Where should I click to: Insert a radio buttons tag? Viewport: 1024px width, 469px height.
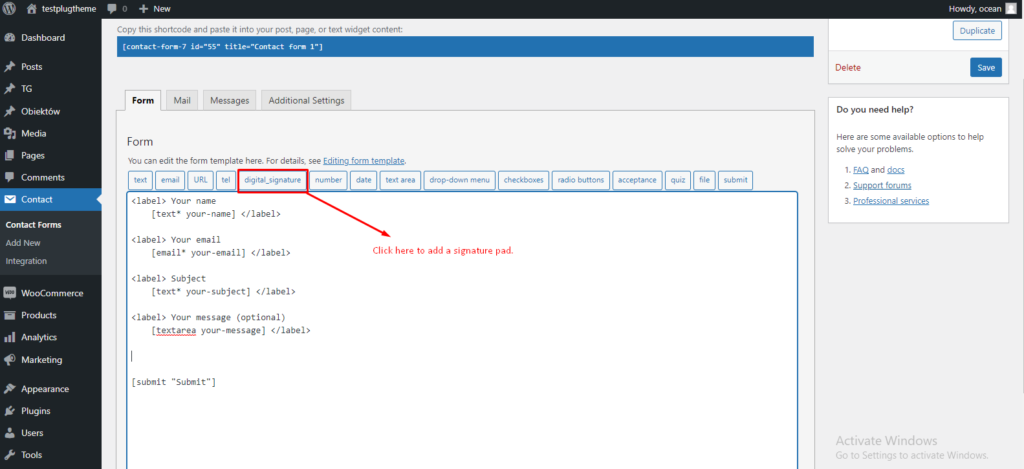pyautogui.click(x=581, y=180)
